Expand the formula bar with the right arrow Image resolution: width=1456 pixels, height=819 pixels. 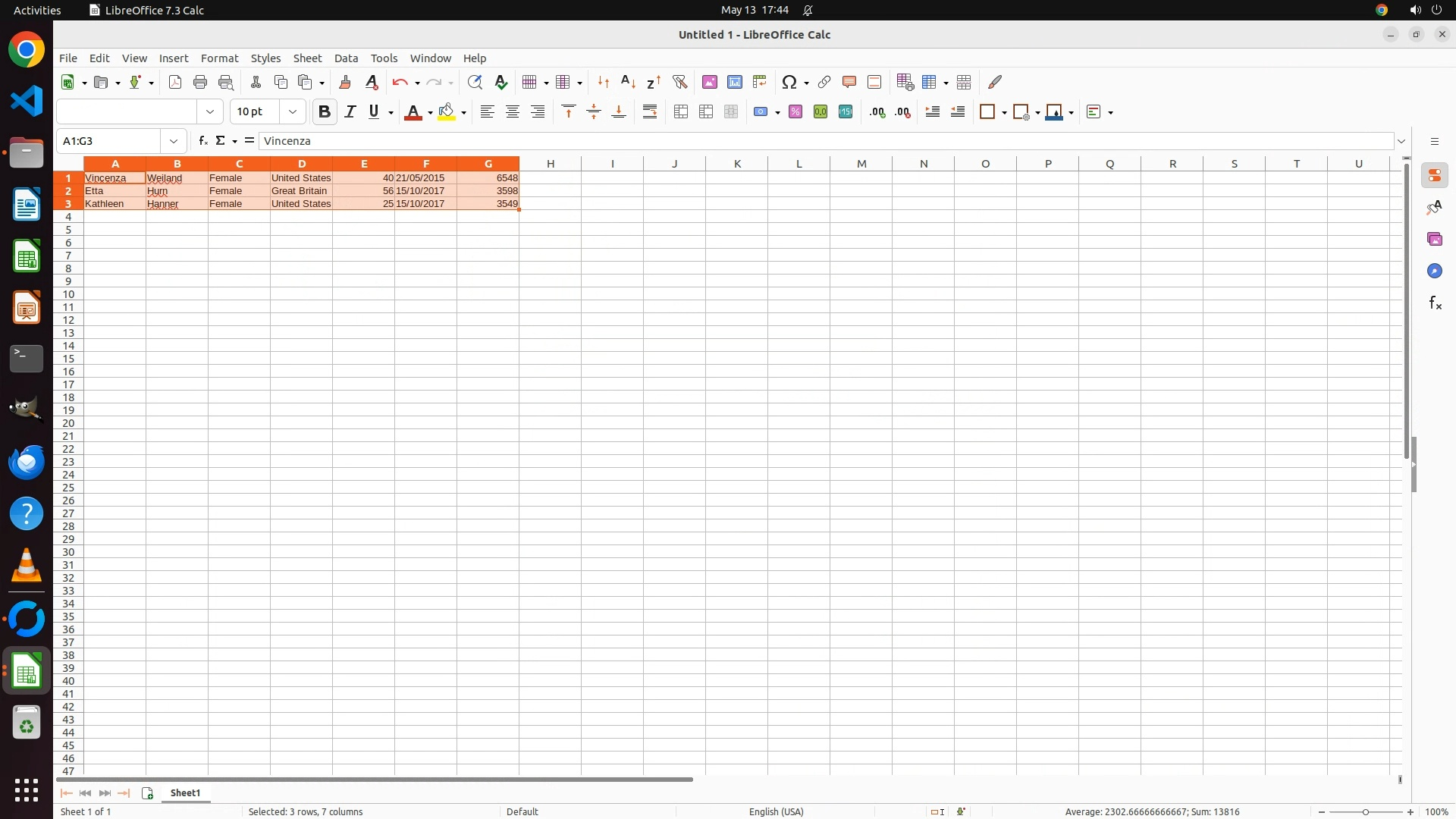[1401, 141]
